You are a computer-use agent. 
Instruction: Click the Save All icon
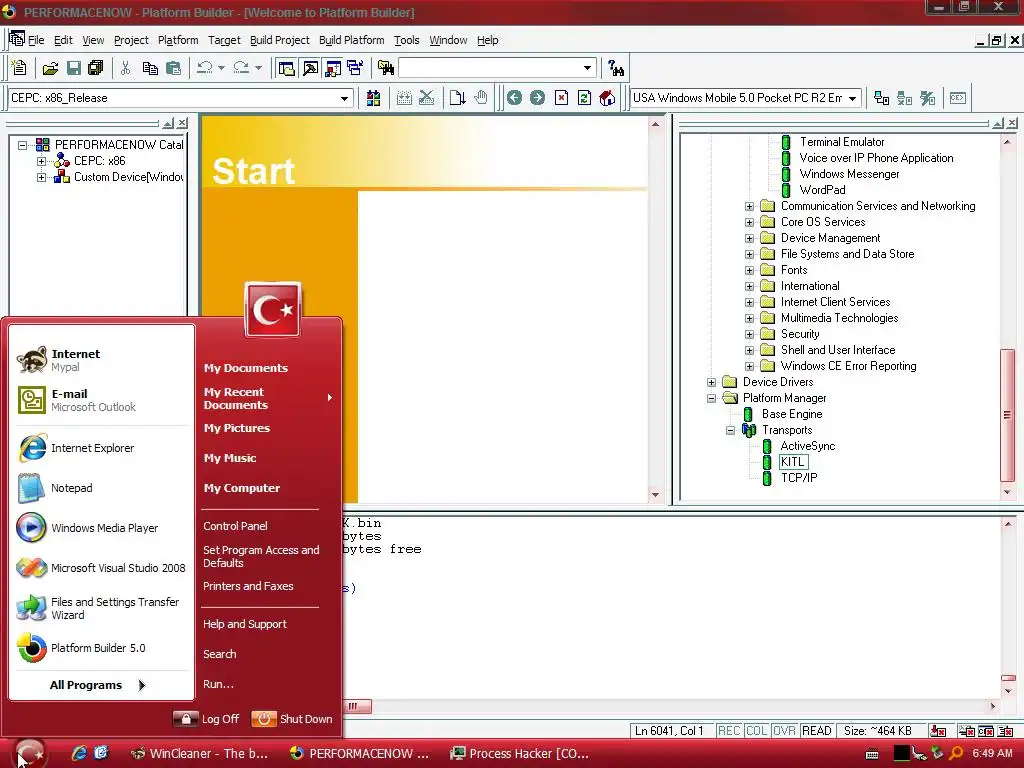[x=95, y=67]
